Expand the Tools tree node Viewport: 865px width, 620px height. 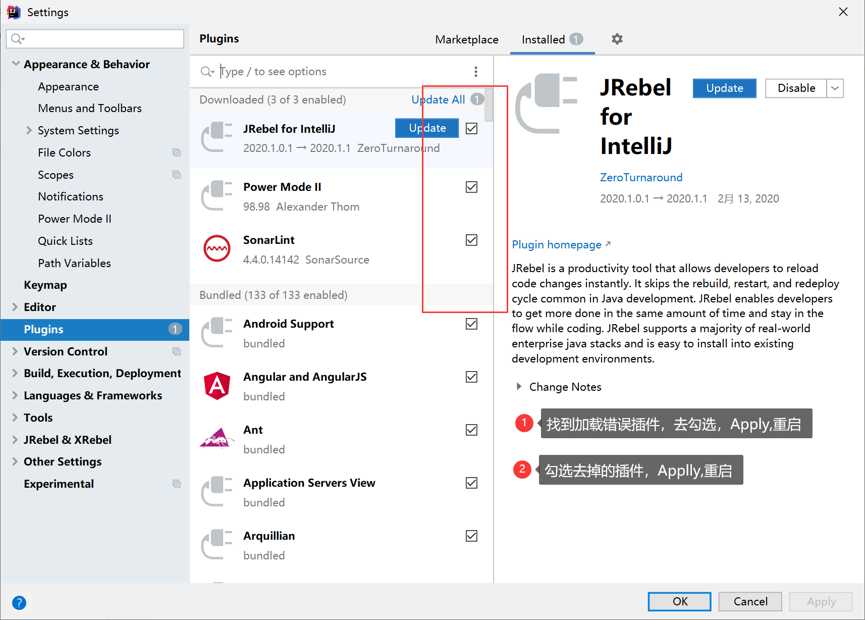[15, 418]
